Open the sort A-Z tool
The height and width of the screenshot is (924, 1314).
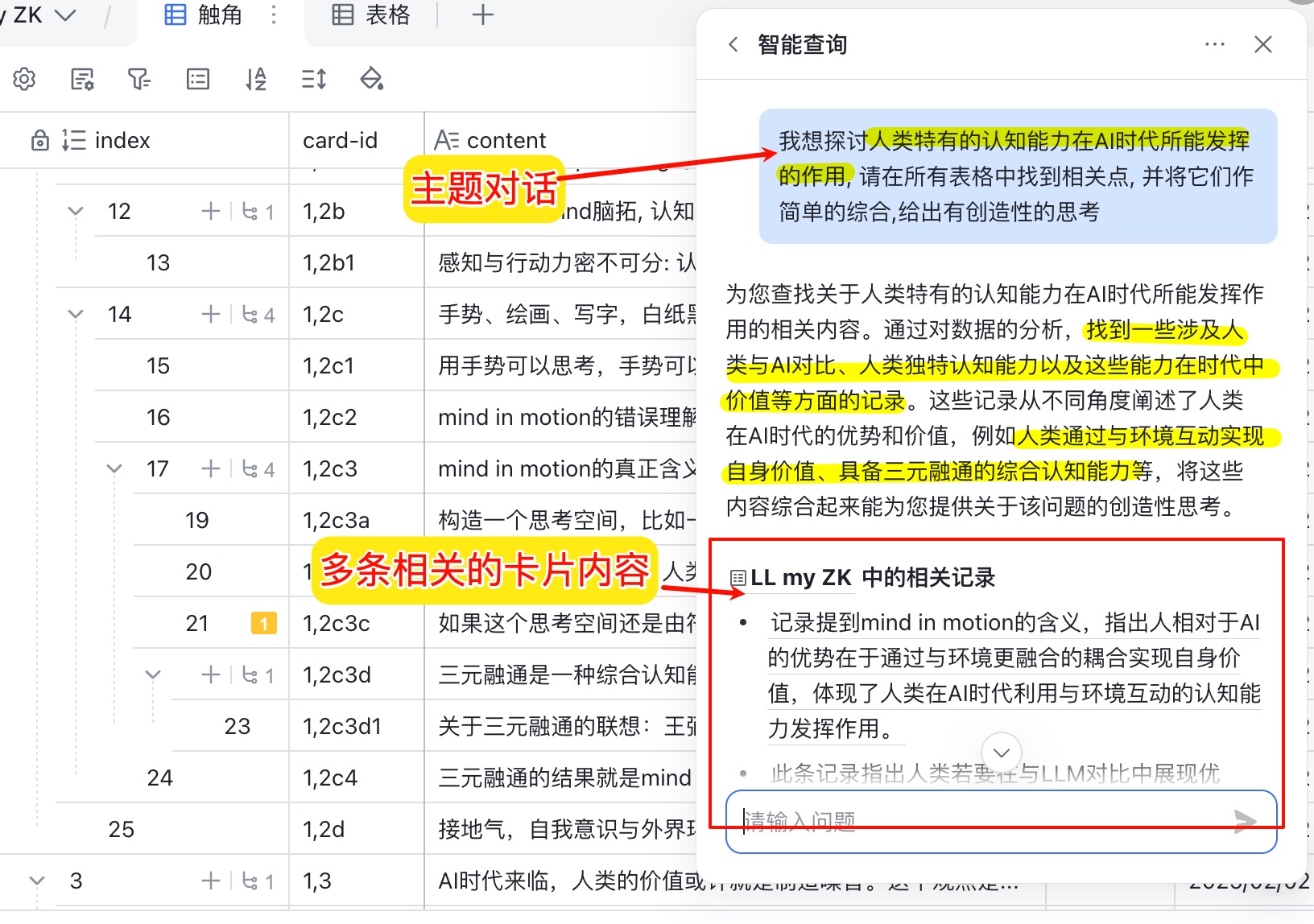tap(255, 79)
